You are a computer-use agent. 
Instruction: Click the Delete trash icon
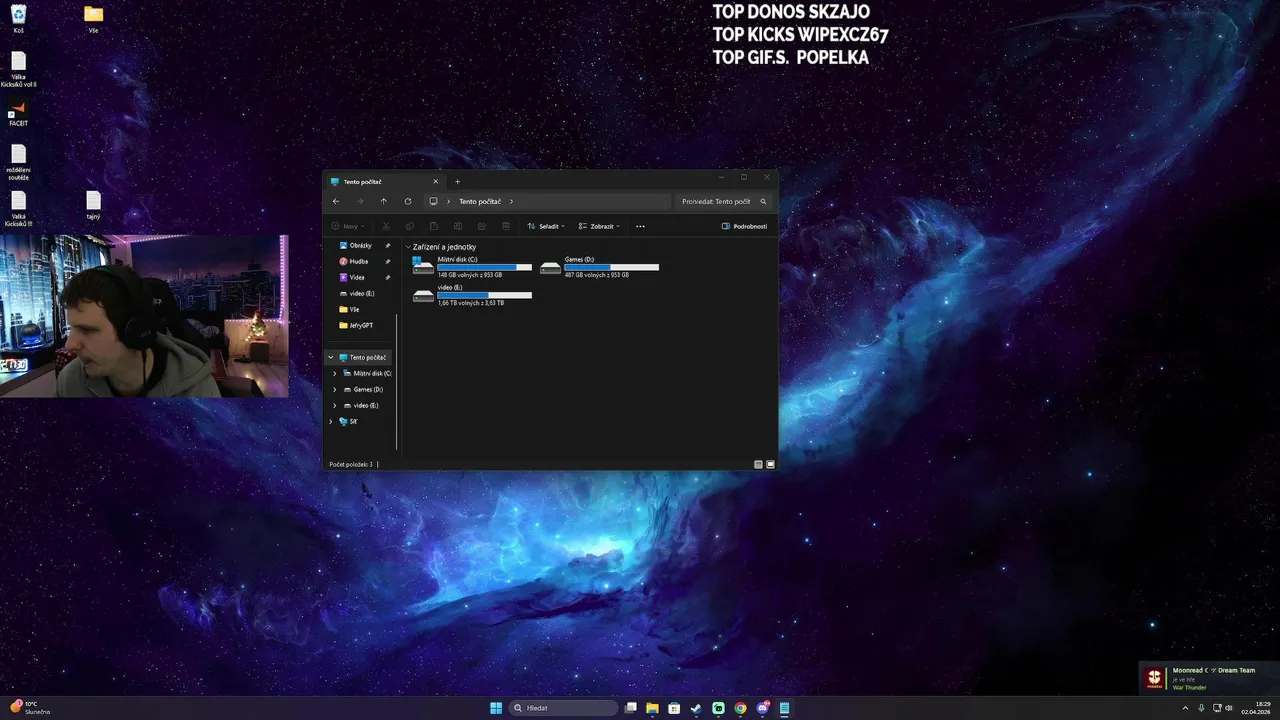[x=506, y=226]
